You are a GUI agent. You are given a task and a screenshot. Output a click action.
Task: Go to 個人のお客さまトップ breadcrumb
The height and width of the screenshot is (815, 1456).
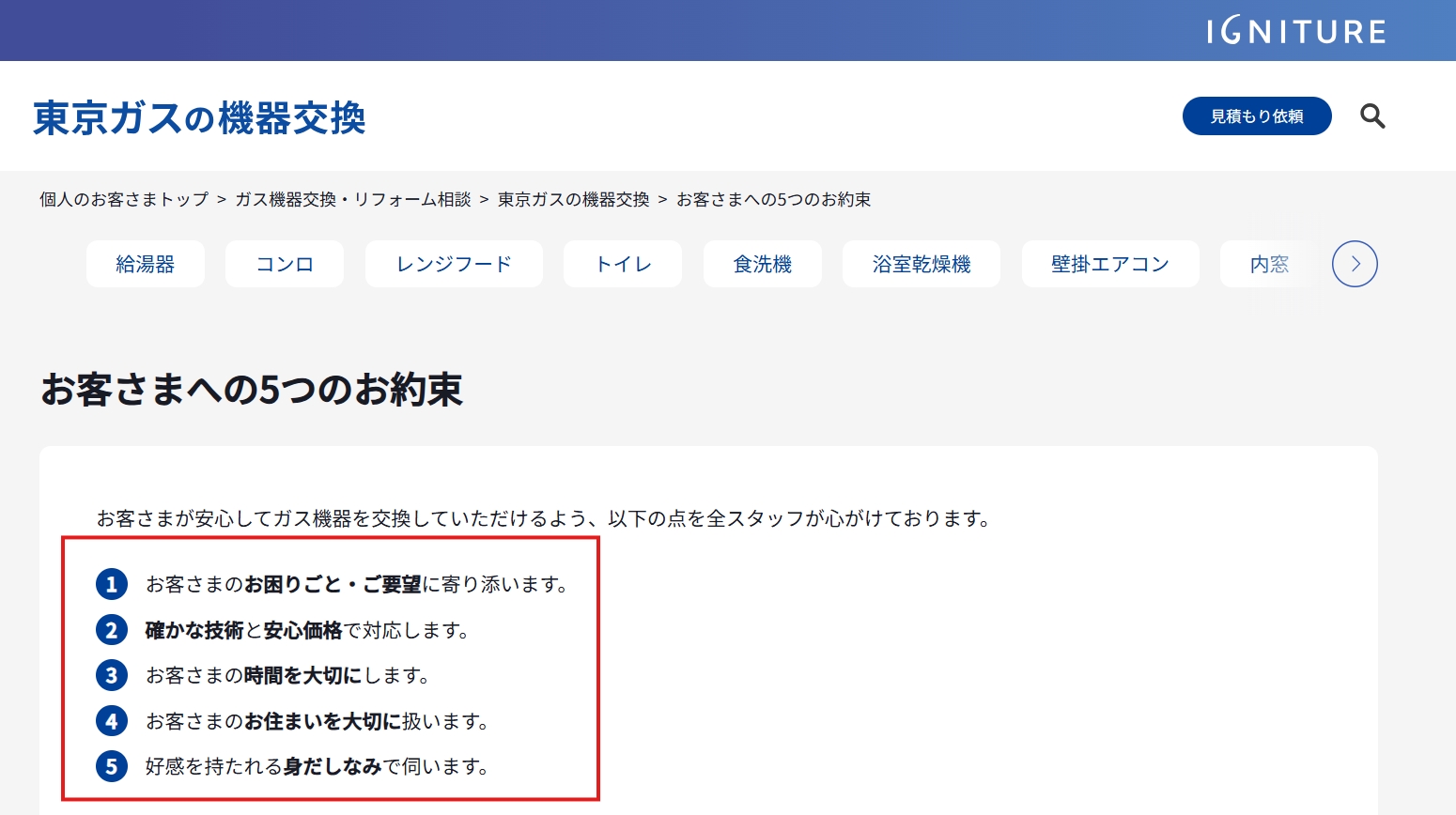124,199
